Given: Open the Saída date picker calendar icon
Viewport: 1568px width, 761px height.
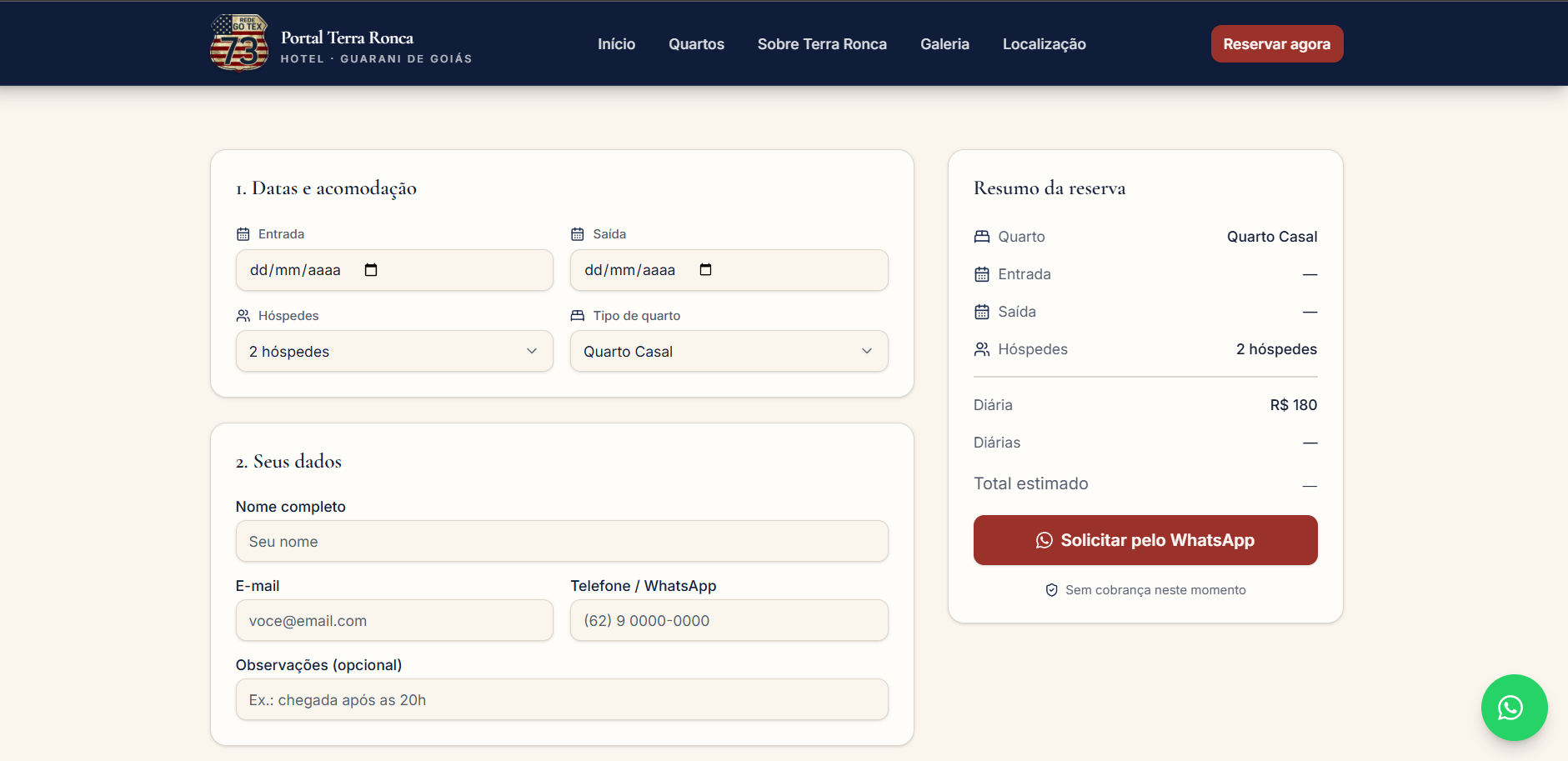Looking at the screenshot, I should tap(705, 270).
